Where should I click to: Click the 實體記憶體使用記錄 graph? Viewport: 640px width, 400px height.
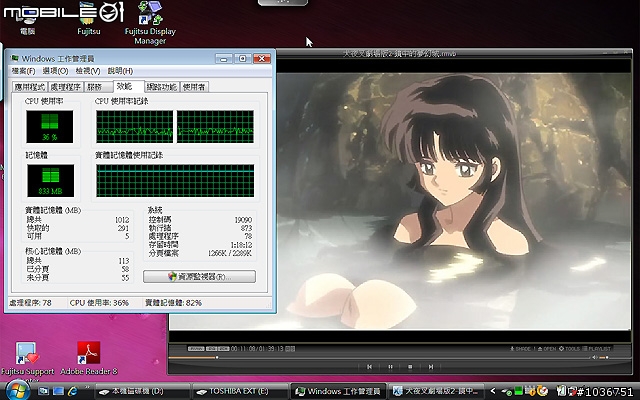[x=175, y=181]
